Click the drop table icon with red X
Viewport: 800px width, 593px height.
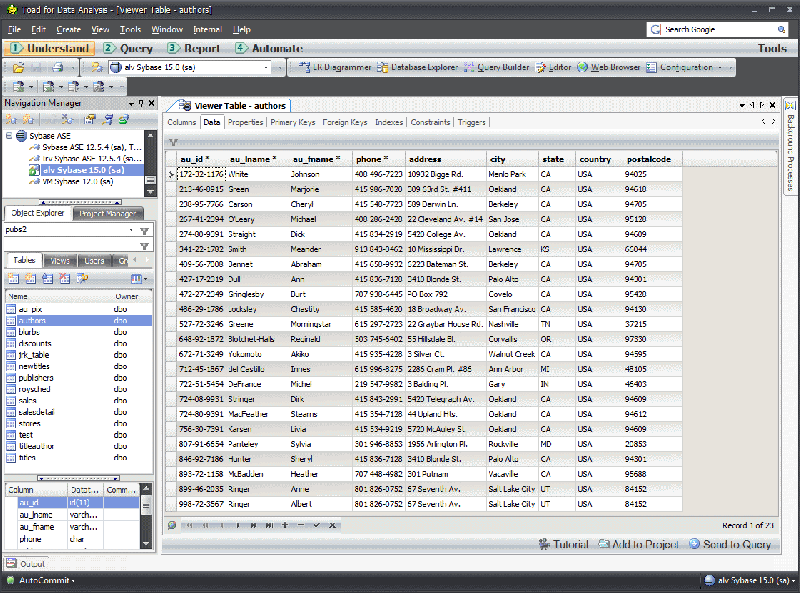(64, 277)
